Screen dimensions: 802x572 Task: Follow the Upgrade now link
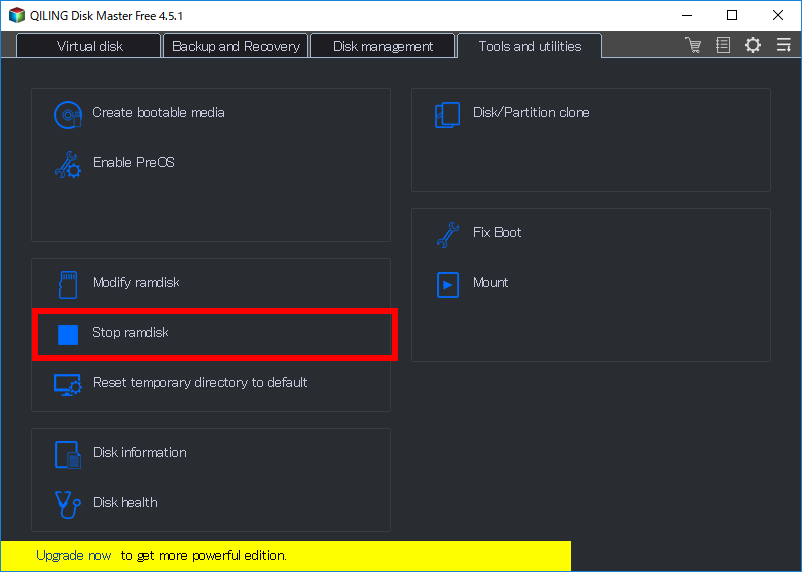click(x=74, y=556)
